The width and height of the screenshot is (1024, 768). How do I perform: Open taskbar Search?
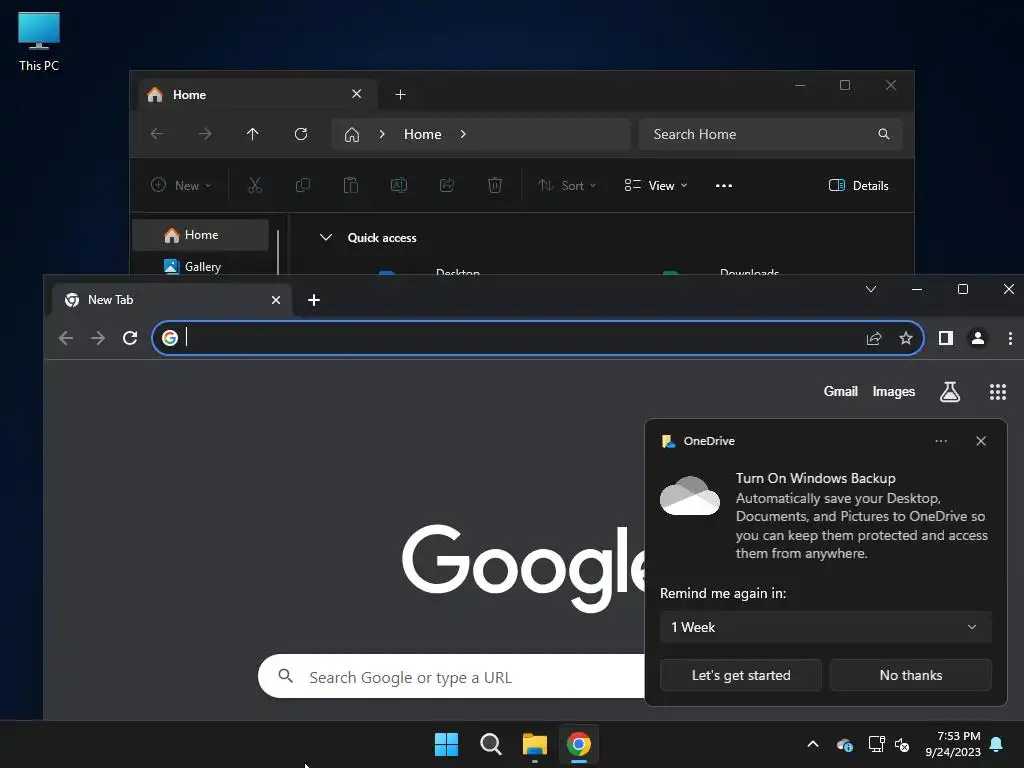pos(490,744)
